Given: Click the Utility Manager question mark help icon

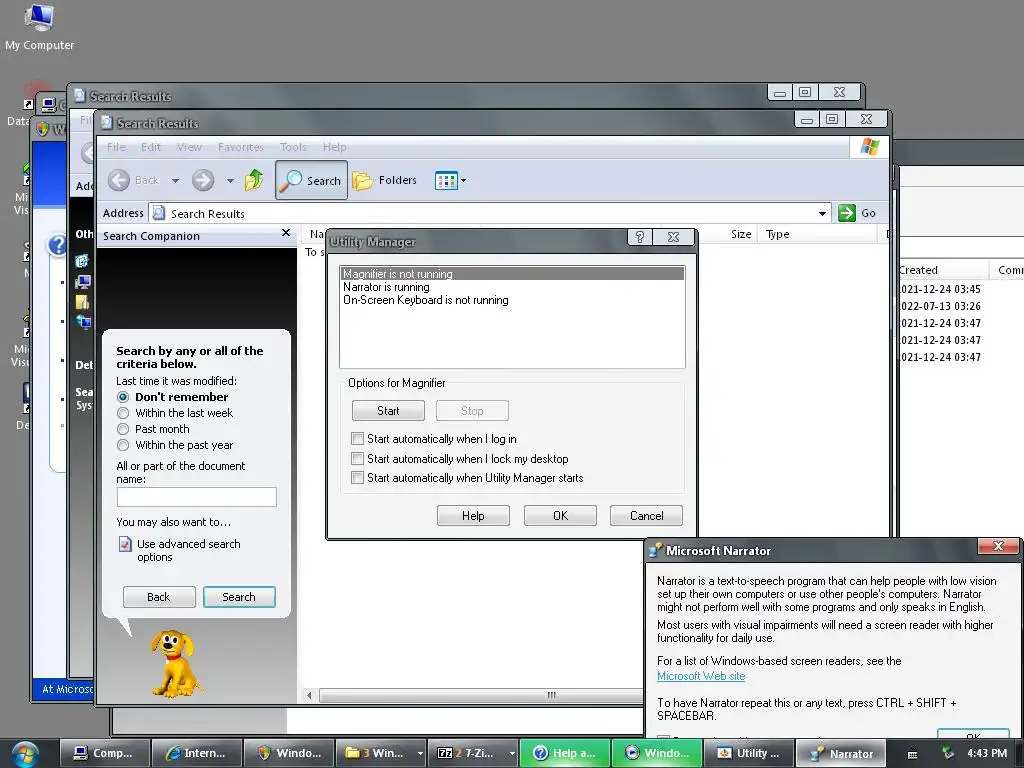Looking at the screenshot, I should point(639,237).
